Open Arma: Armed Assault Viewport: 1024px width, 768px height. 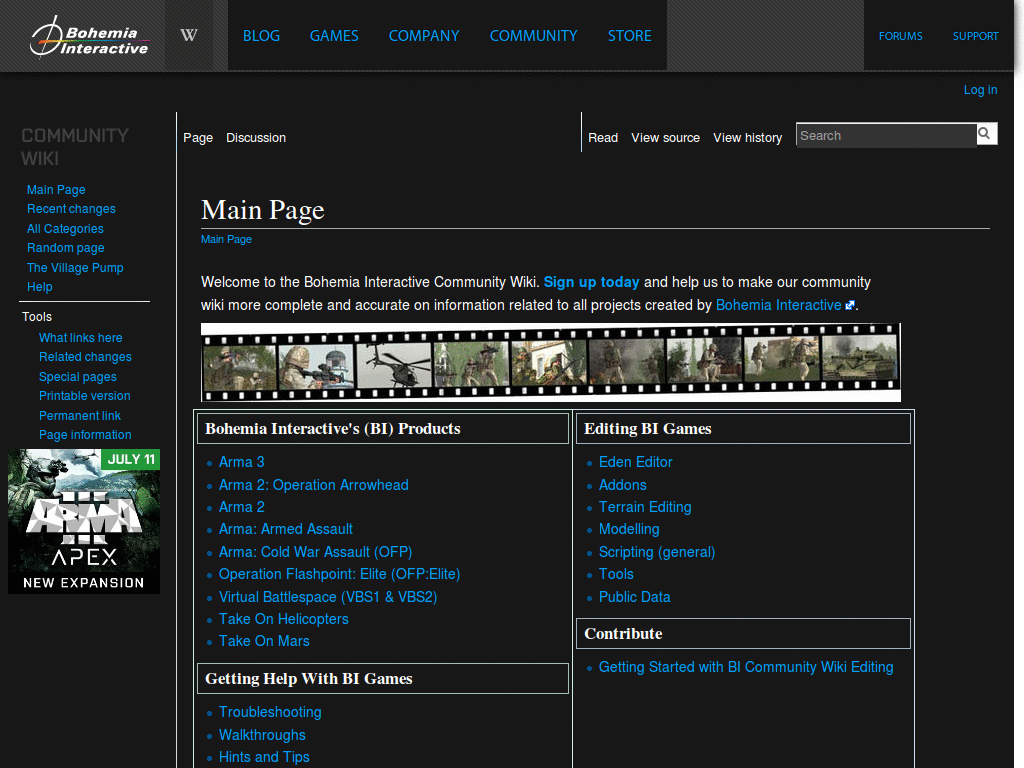point(285,529)
